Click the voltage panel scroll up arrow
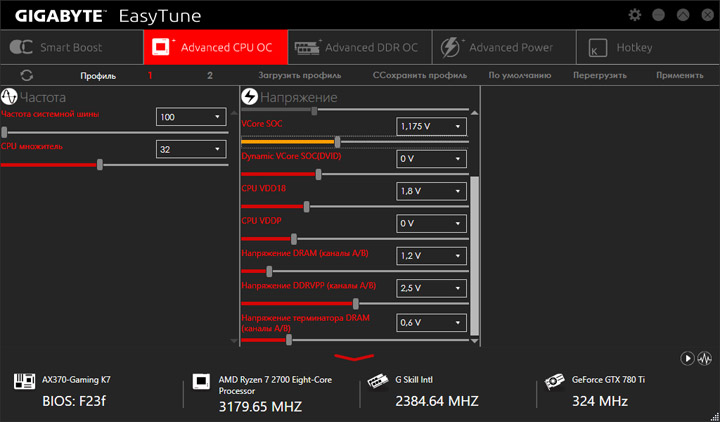720x422 pixels. [475, 113]
